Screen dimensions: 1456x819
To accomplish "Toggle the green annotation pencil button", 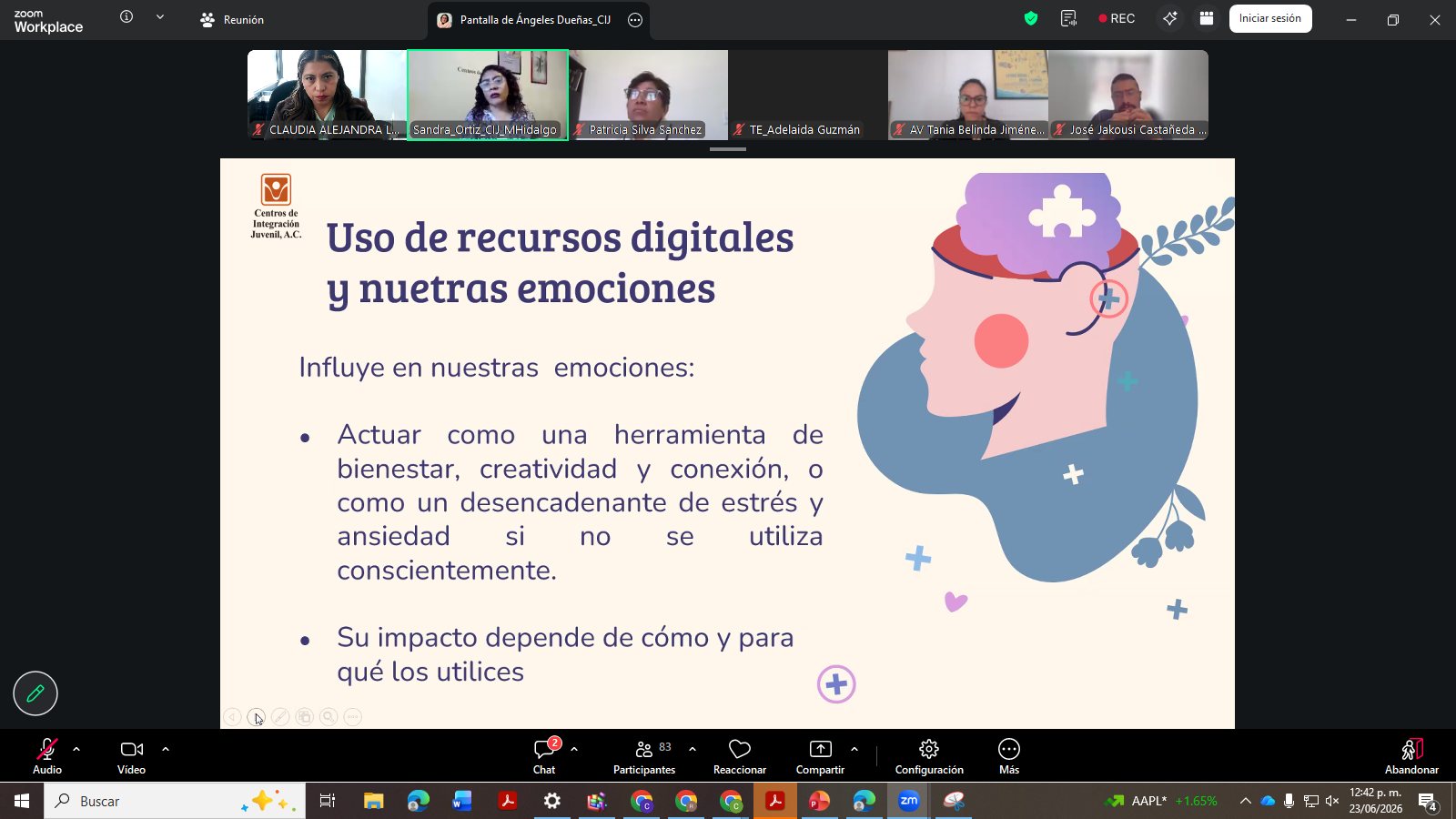I will (35, 693).
